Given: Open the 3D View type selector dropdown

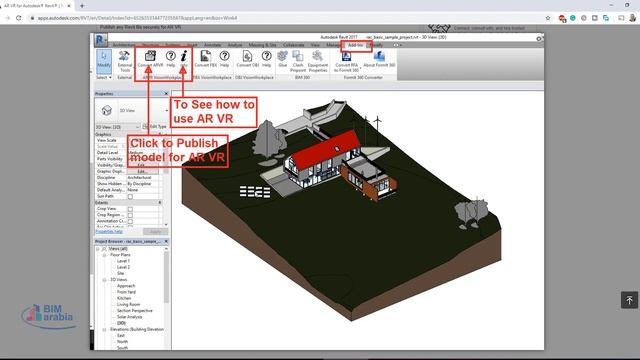Looking at the screenshot, I should click(x=167, y=111).
